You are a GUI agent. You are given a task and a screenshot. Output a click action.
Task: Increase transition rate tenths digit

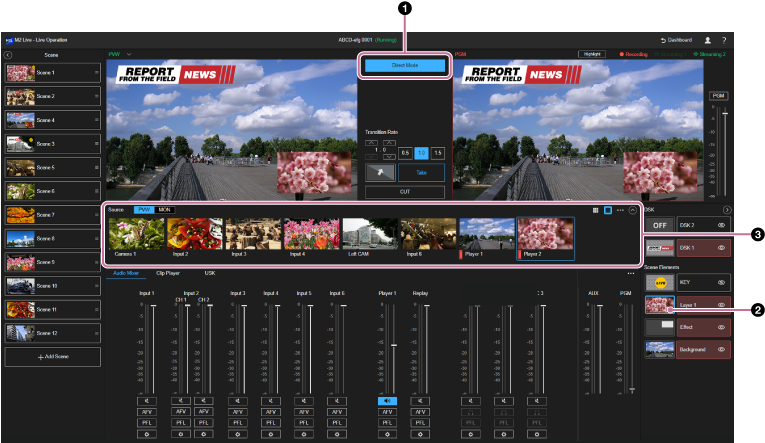[389, 143]
